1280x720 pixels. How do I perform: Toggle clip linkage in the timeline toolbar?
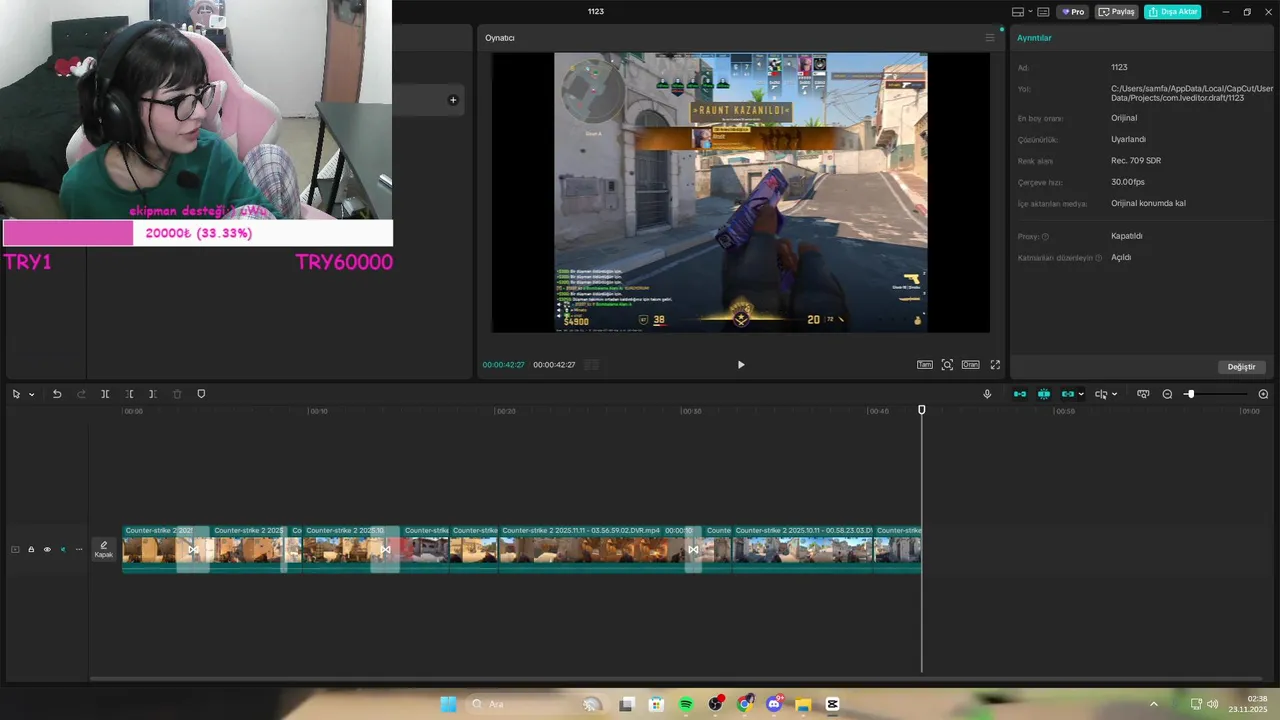pyautogui.click(x=1068, y=394)
